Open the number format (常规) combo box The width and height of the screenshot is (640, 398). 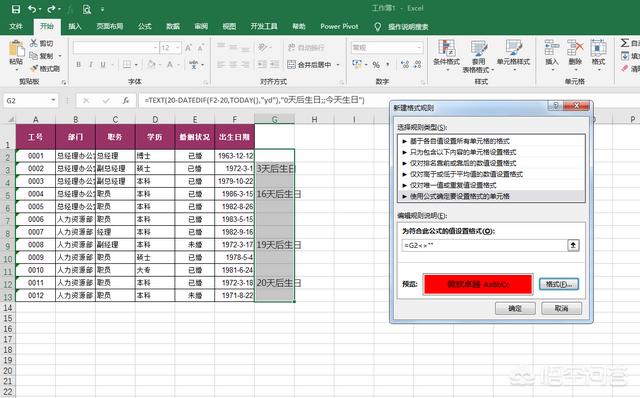pos(387,48)
